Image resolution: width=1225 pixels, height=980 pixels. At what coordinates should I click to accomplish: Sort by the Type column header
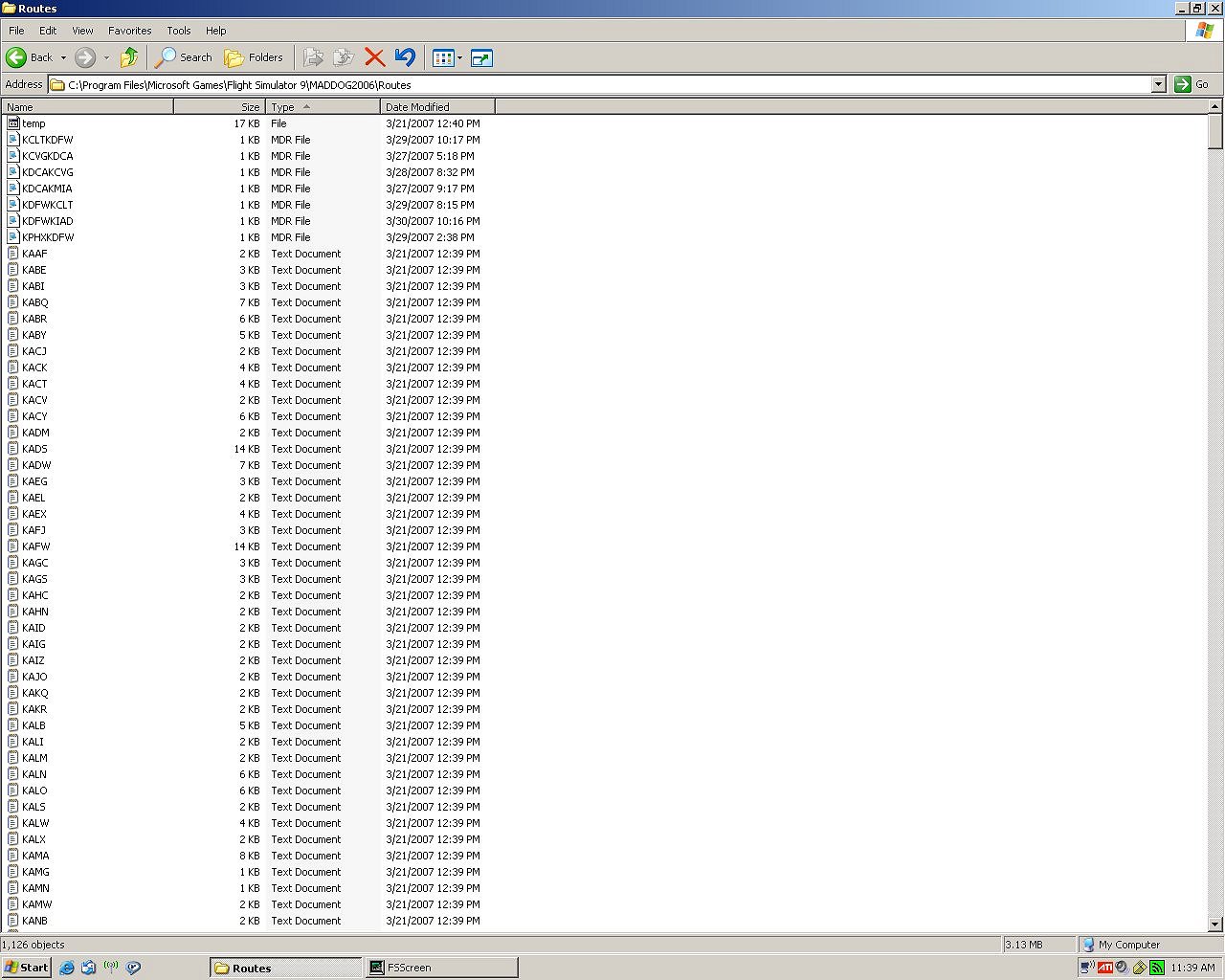tap(323, 106)
